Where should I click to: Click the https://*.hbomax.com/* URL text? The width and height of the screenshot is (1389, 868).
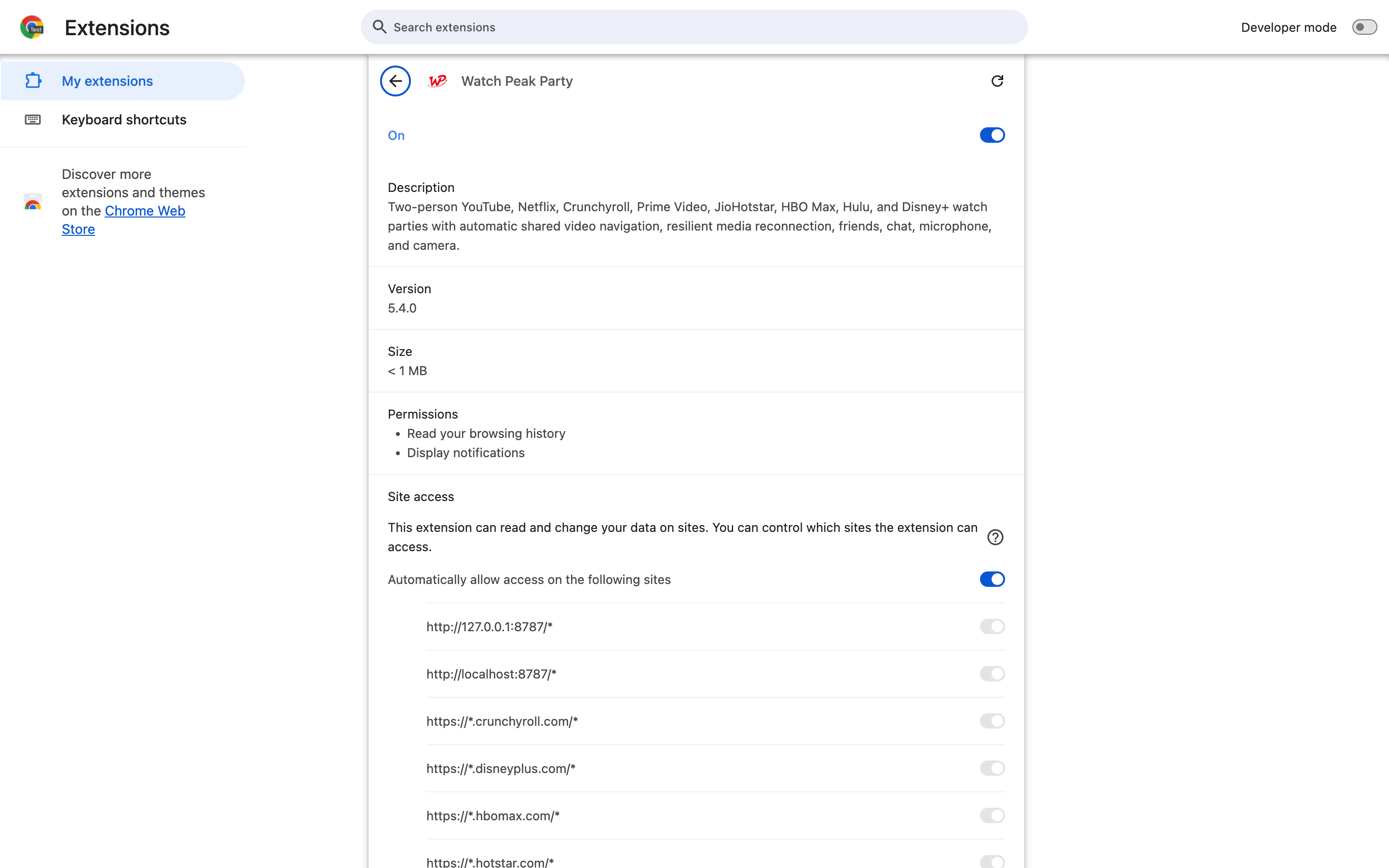tap(493, 816)
